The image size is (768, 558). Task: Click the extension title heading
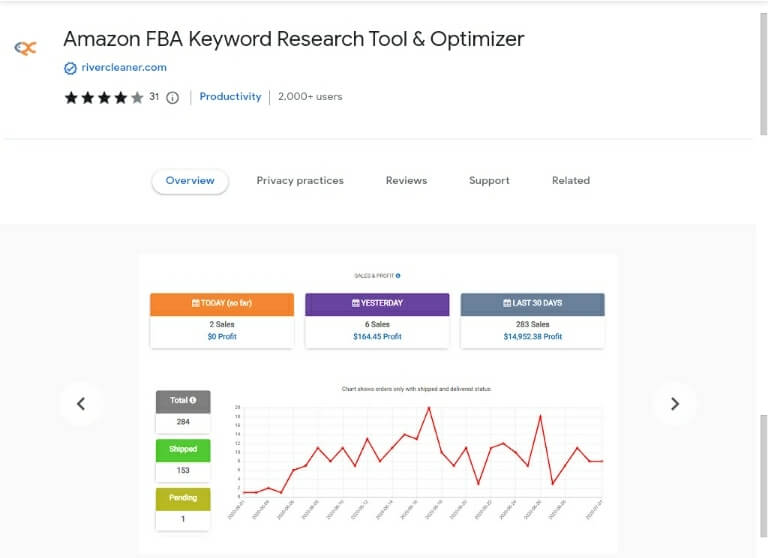[294, 39]
